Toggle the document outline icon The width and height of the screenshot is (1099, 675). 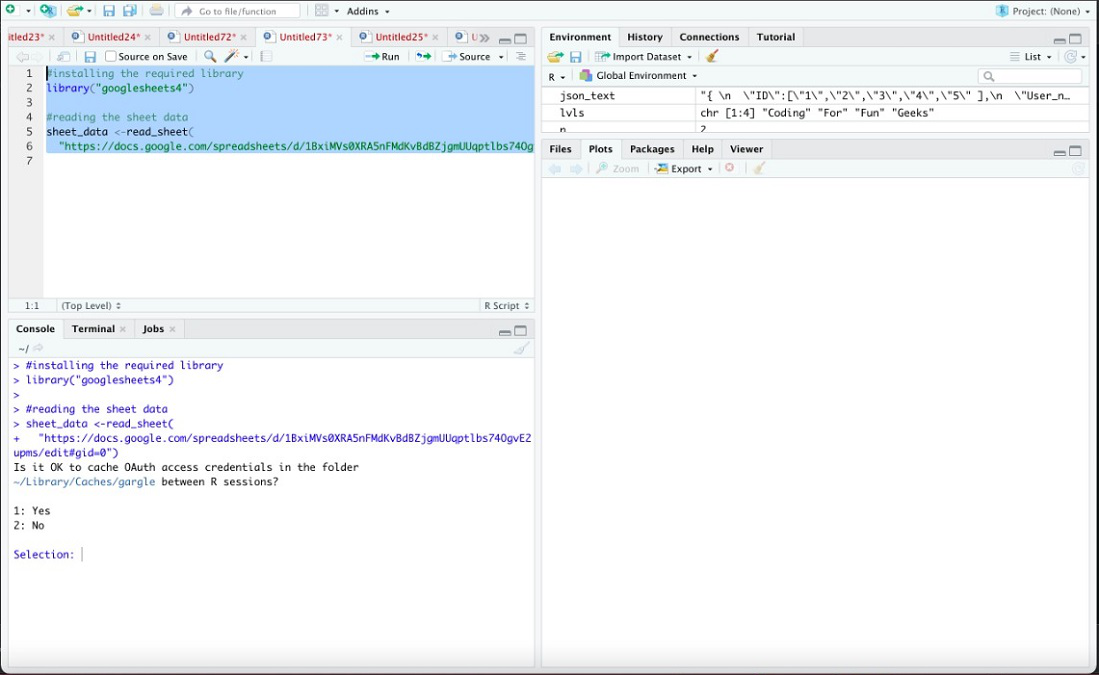coord(521,57)
